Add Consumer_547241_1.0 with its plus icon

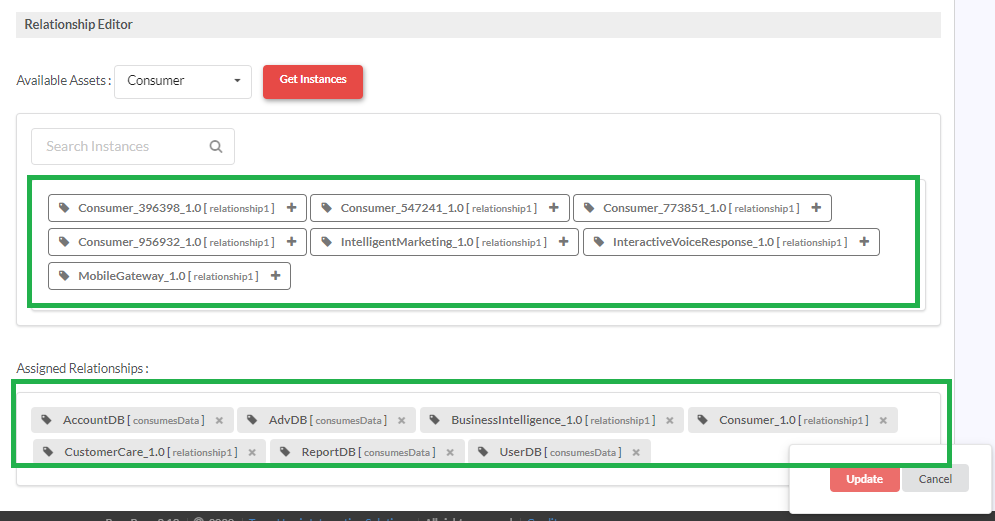pyautogui.click(x=553, y=208)
